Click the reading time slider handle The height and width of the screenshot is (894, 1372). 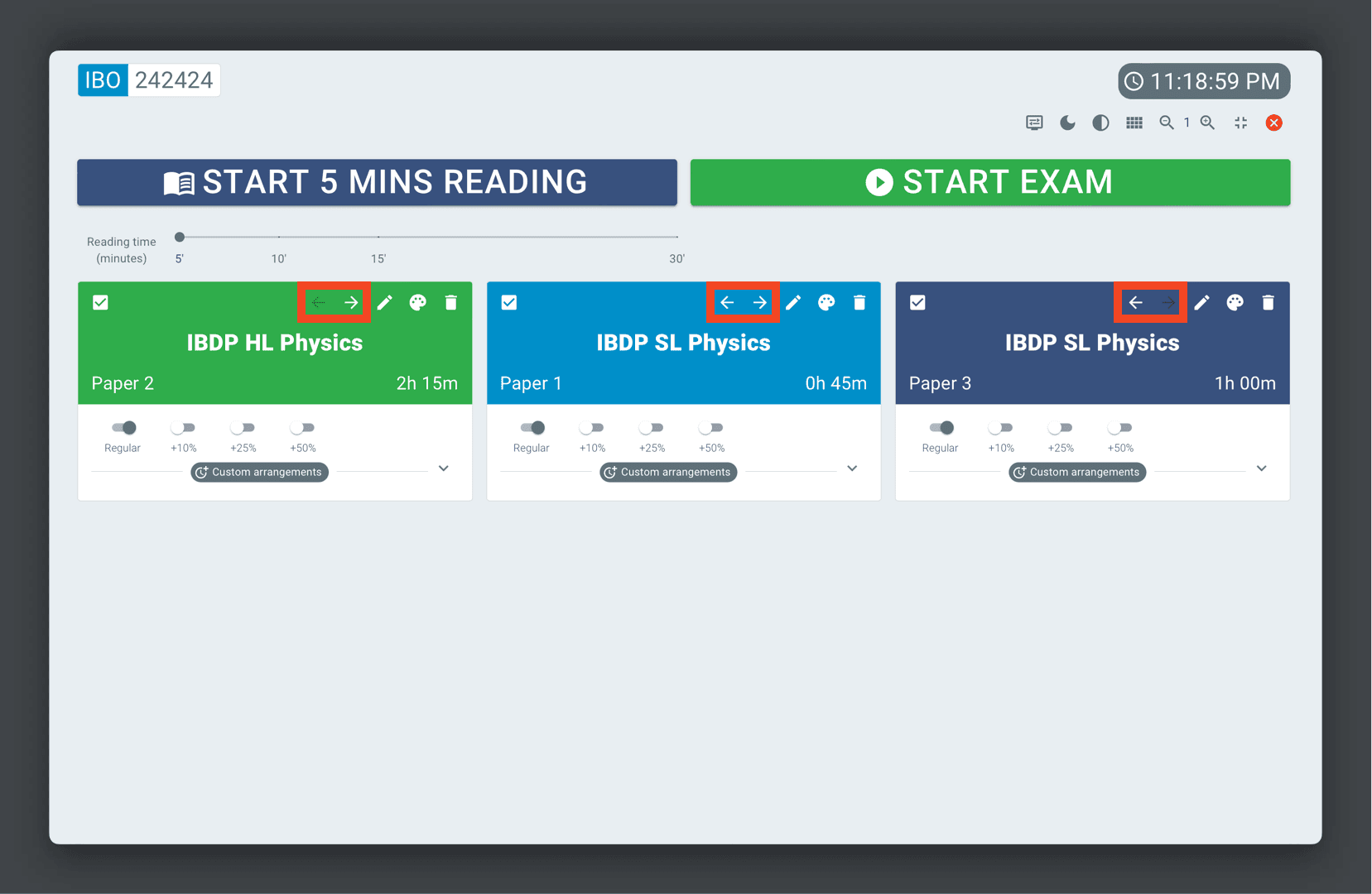coord(180,238)
